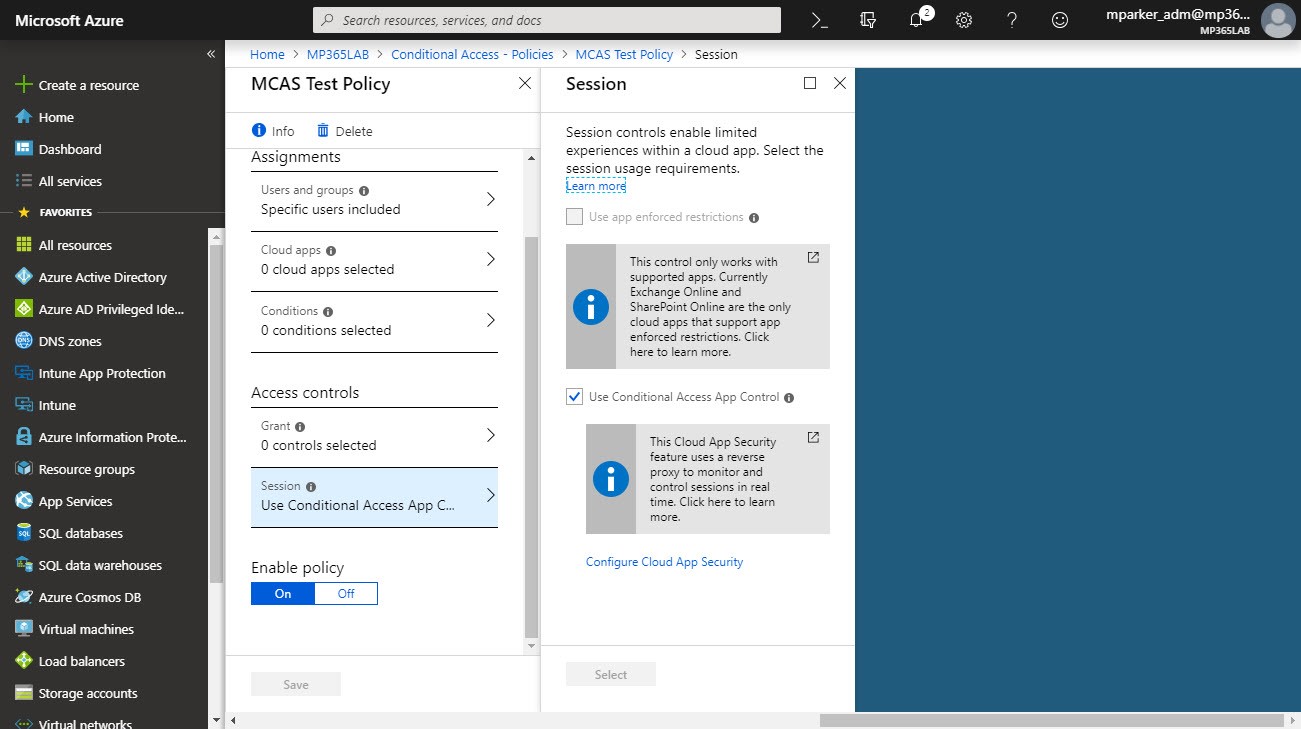Screen dimensions: 1301x729
Task: Click info tooltip next to Users and groups
Action: 364,190
